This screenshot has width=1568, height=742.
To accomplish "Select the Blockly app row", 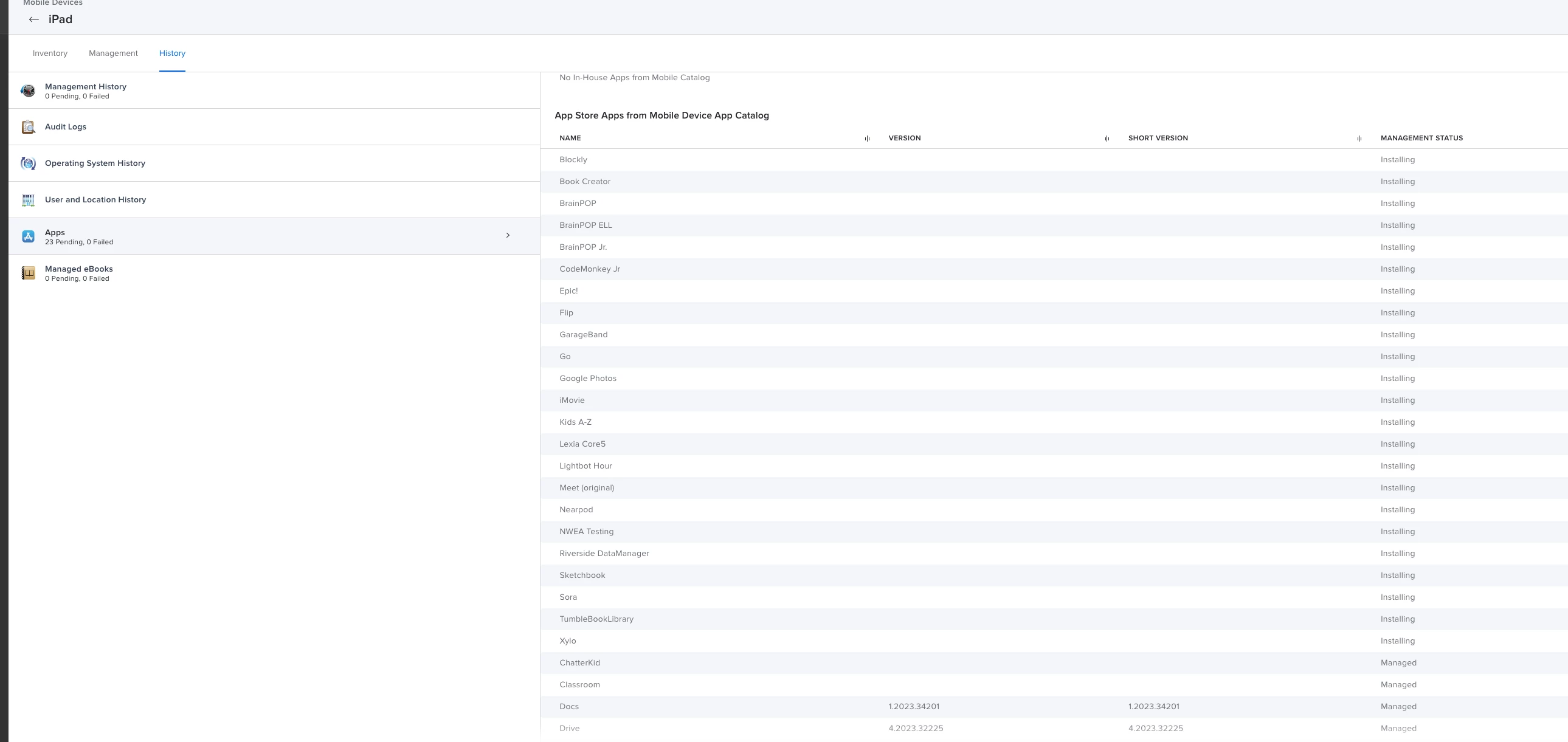I will (x=1054, y=160).
